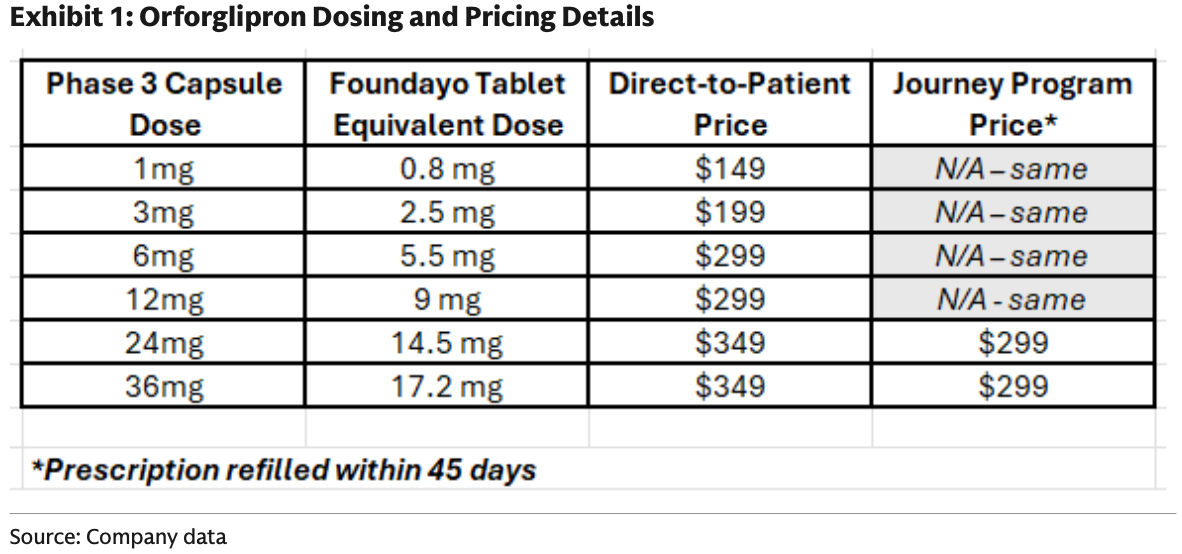
Task: Click the 6mg capsule dose cell
Action: 164,256
